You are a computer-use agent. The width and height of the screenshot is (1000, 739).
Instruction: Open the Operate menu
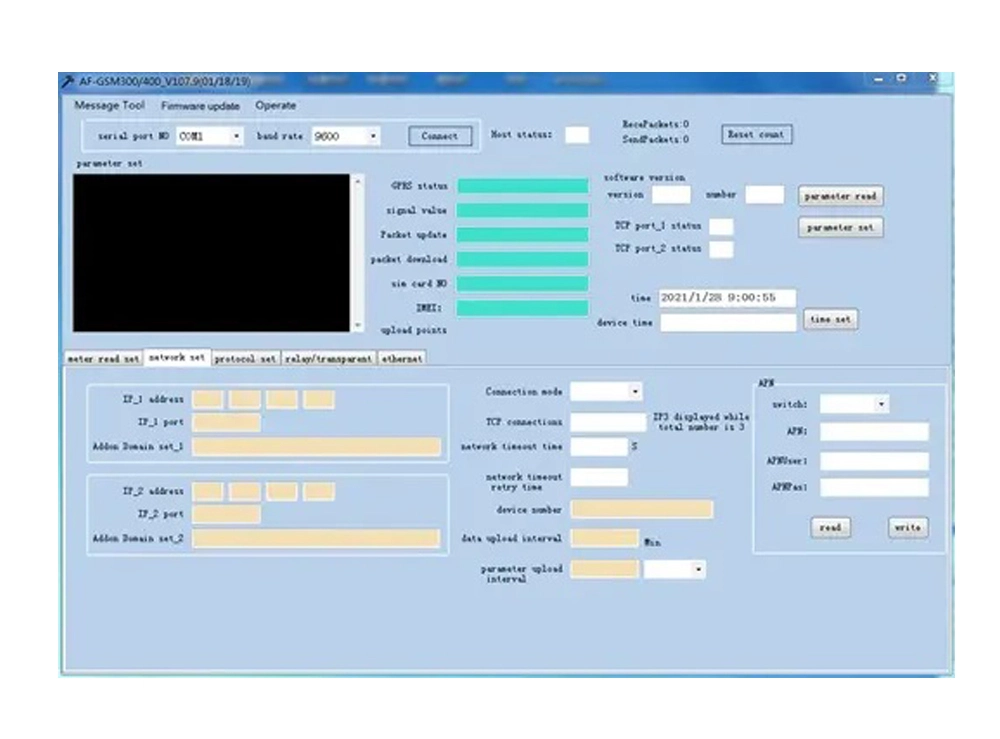tap(275, 106)
